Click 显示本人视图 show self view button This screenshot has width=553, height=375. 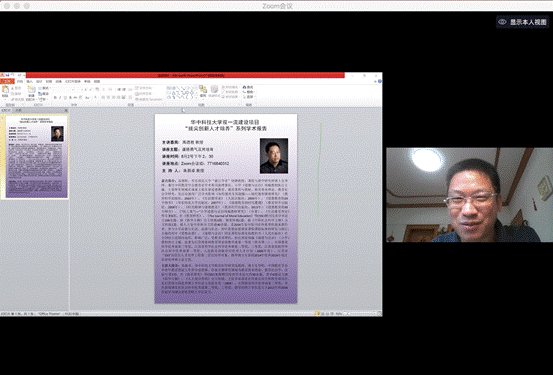[x=523, y=22]
